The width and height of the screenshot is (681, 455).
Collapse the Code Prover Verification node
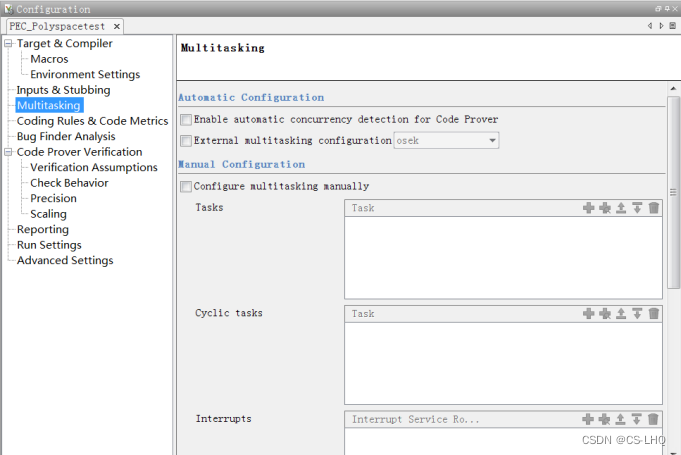tap(8, 152)
